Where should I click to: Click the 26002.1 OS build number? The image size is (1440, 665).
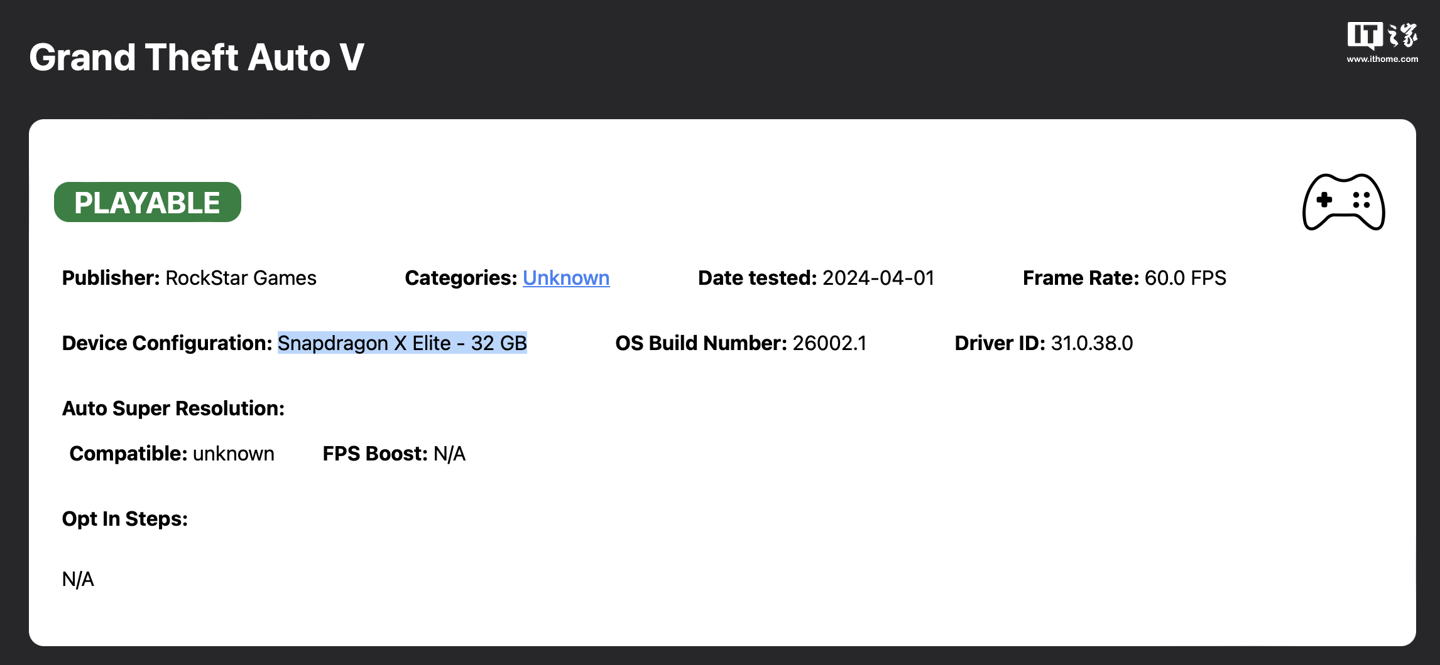pyautogui.click(x=829, y=343)
